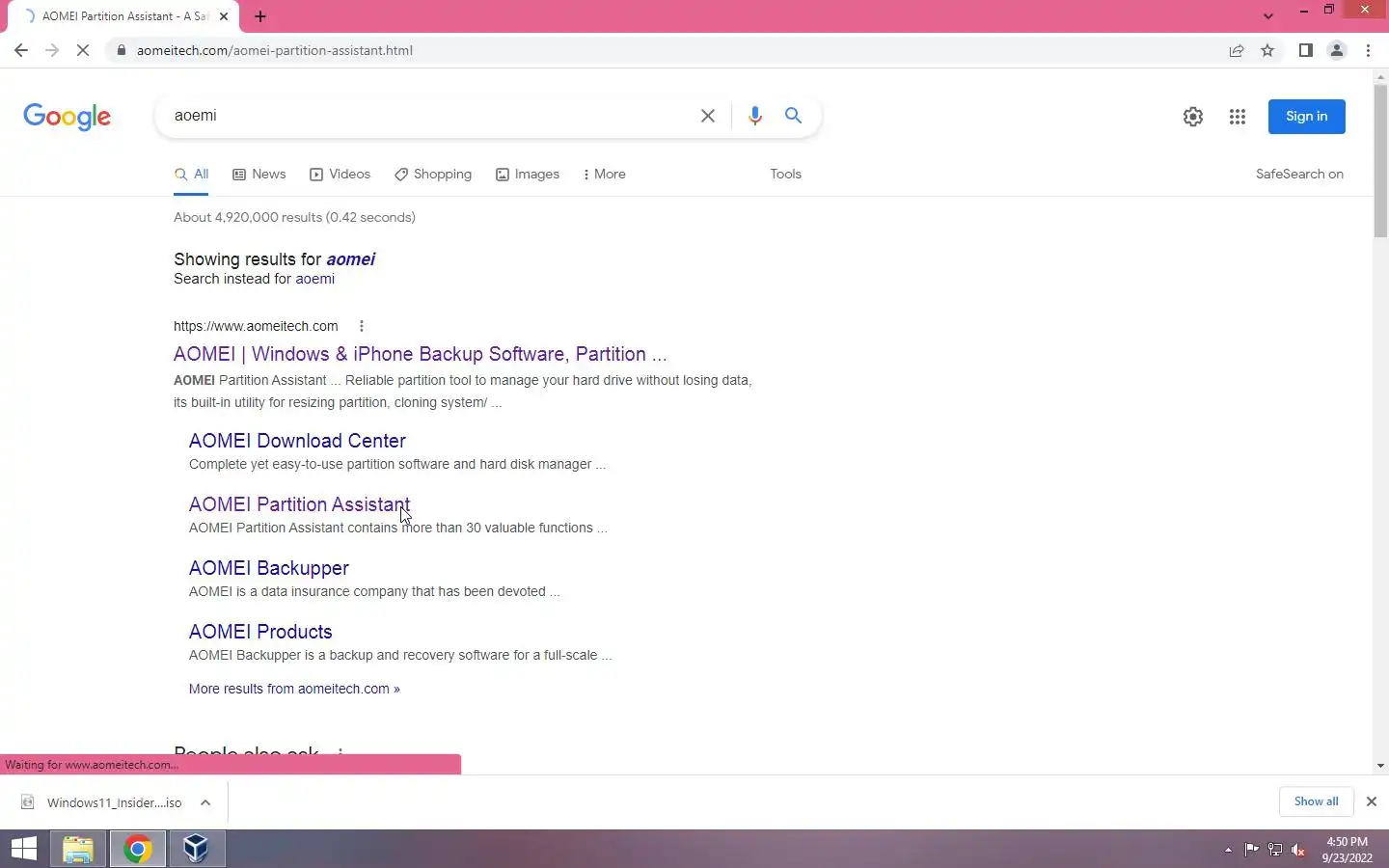1389x868 pixels.
Task: Bookmark this page with the star
Action: click(x=1267, y=50)
